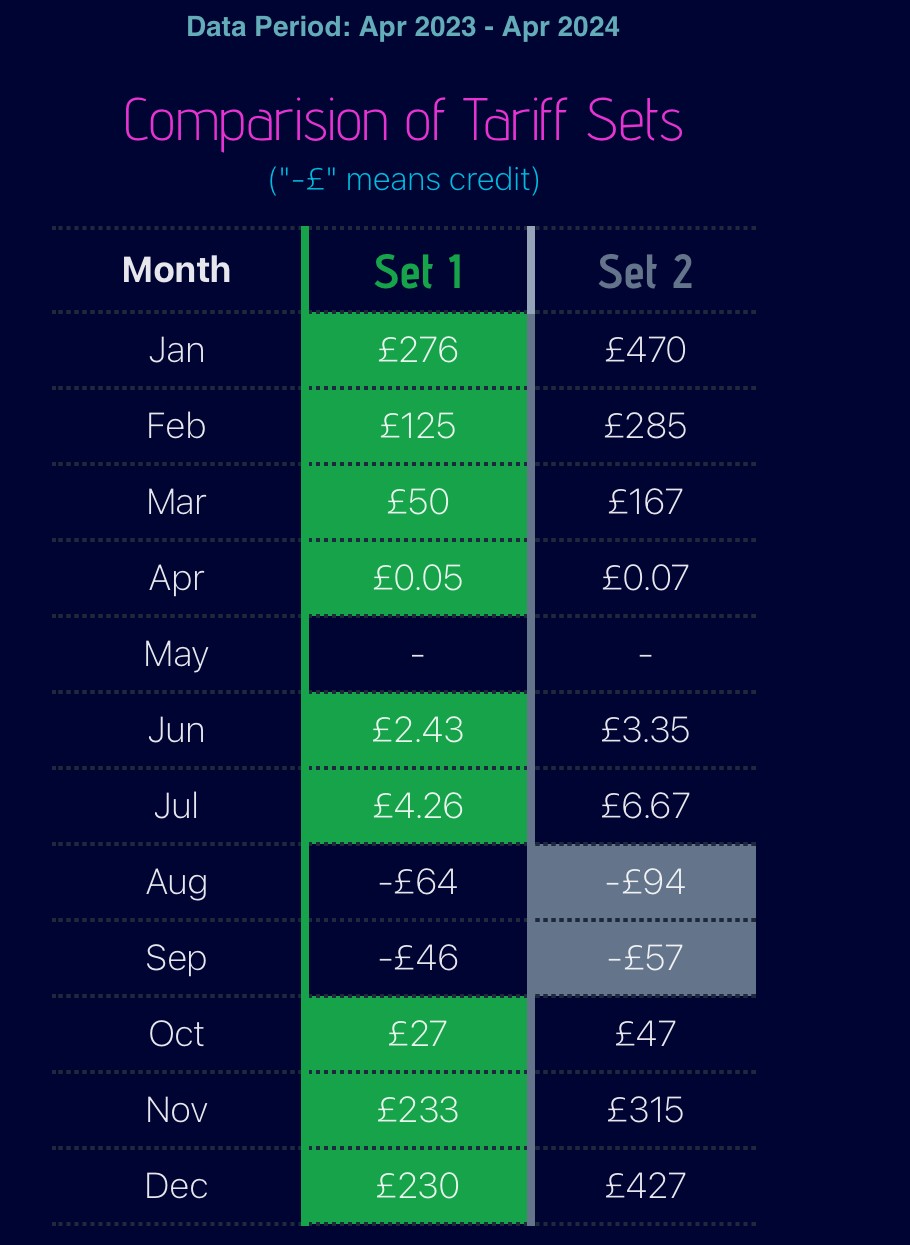Select Aug Set 2 credit -£94
The height and width of the screenshot is (1245, 910).
tap(645, 882)
